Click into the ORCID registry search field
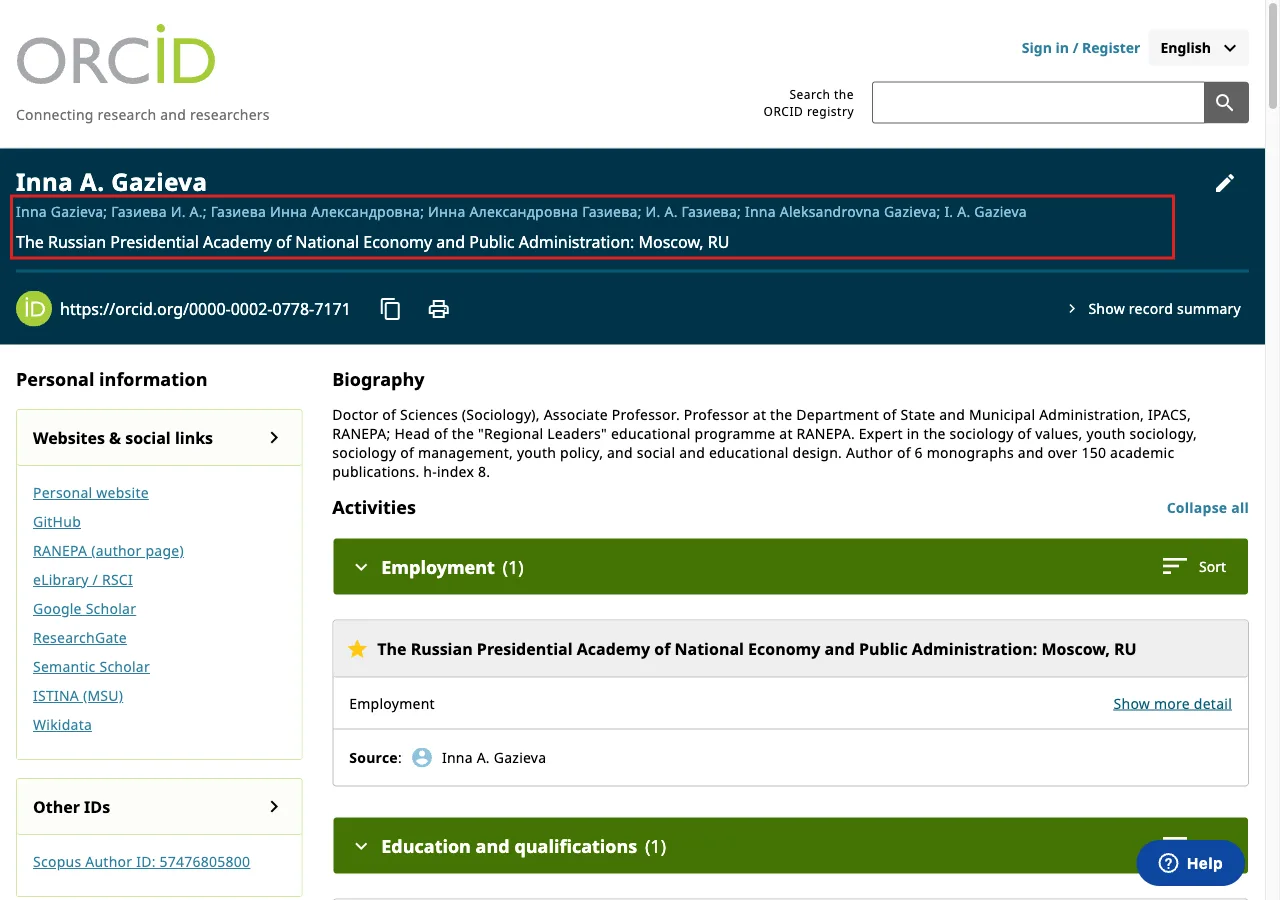 1038,103
